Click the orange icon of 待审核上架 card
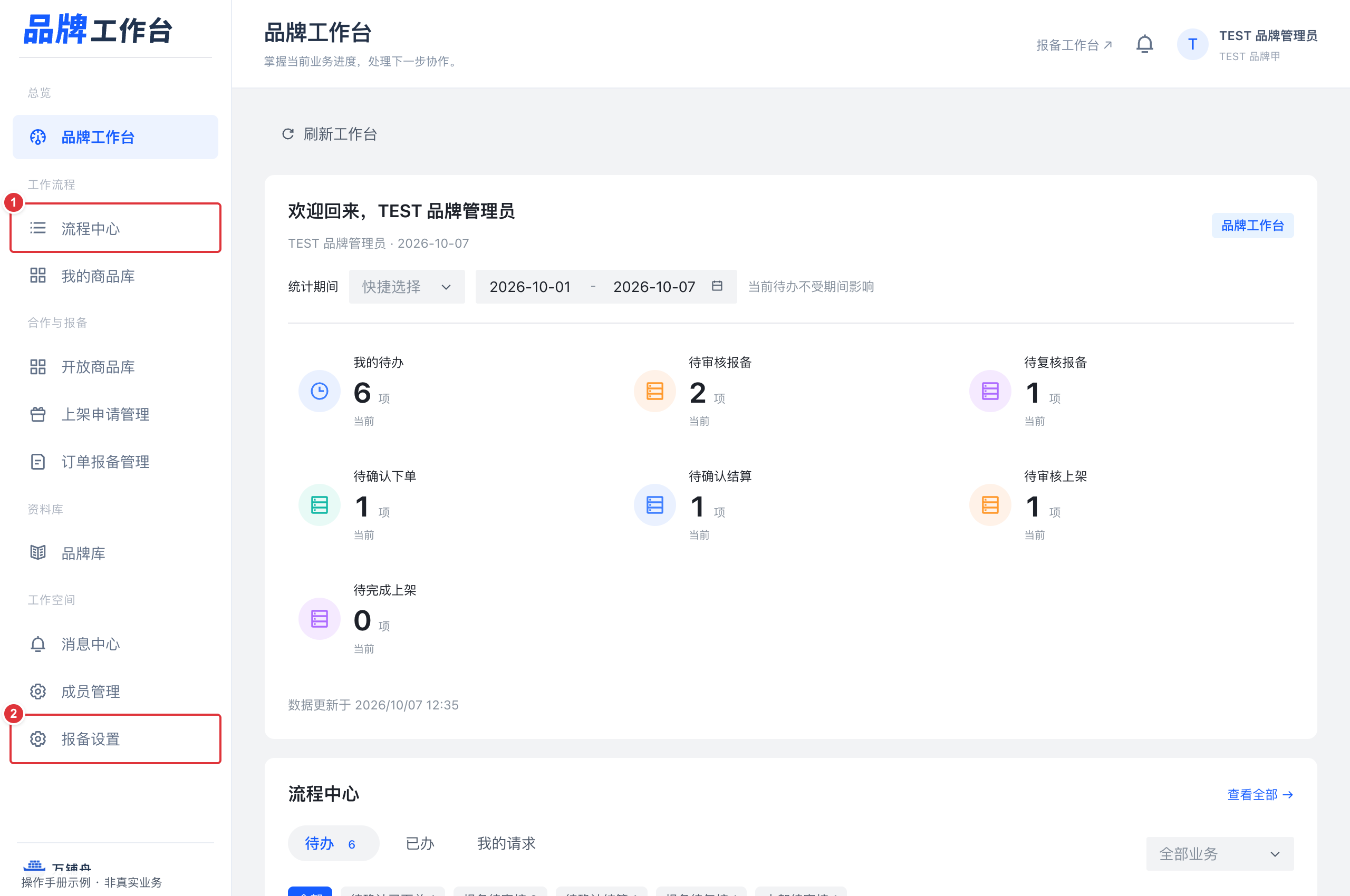This screenshot has height=896, width=1350. click(990, 505)
